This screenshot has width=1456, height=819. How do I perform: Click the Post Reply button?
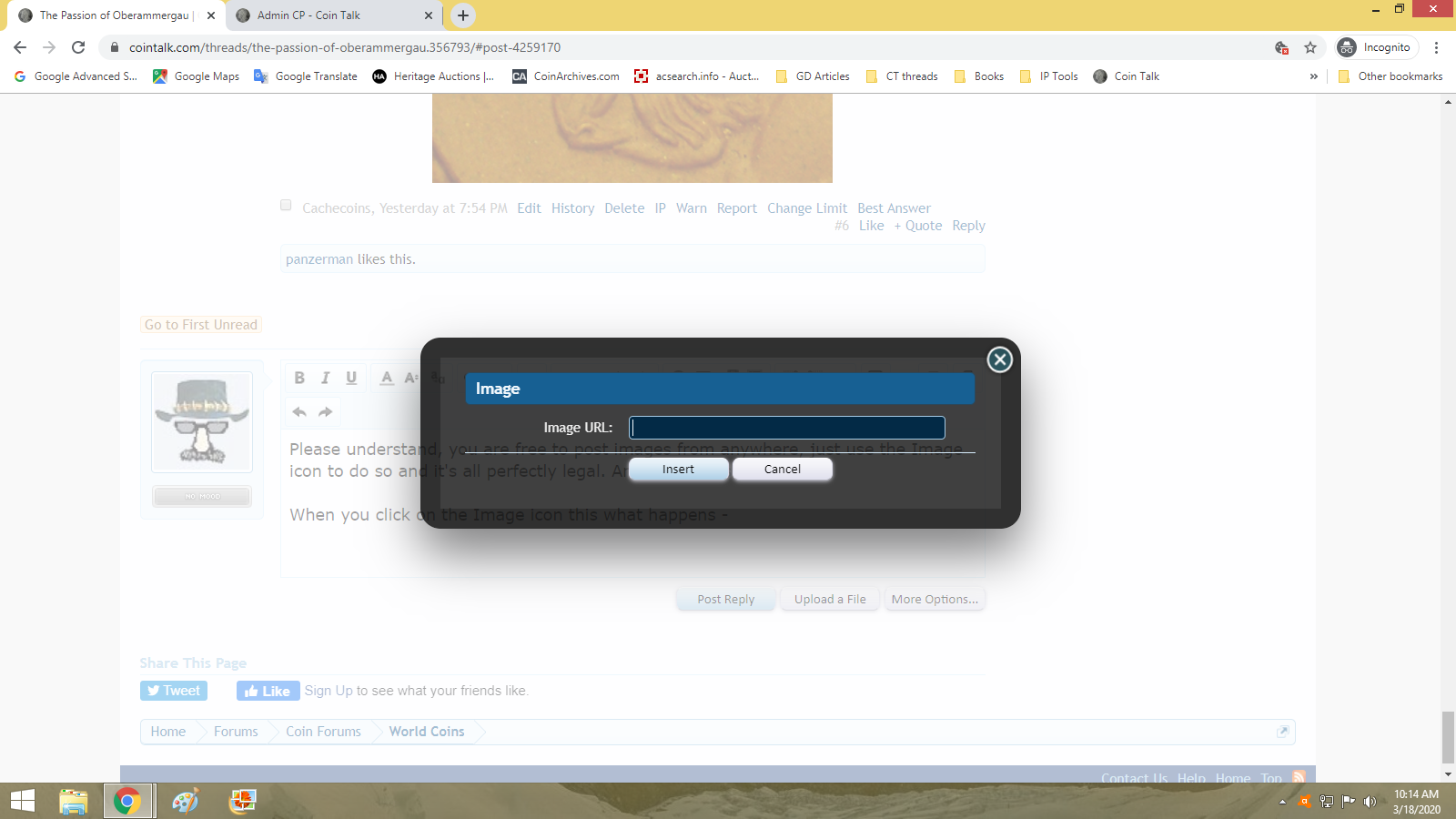point(726,600)
